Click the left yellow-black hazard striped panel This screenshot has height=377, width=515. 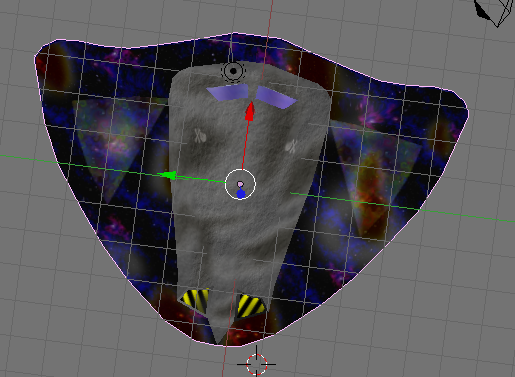[196, 301]
